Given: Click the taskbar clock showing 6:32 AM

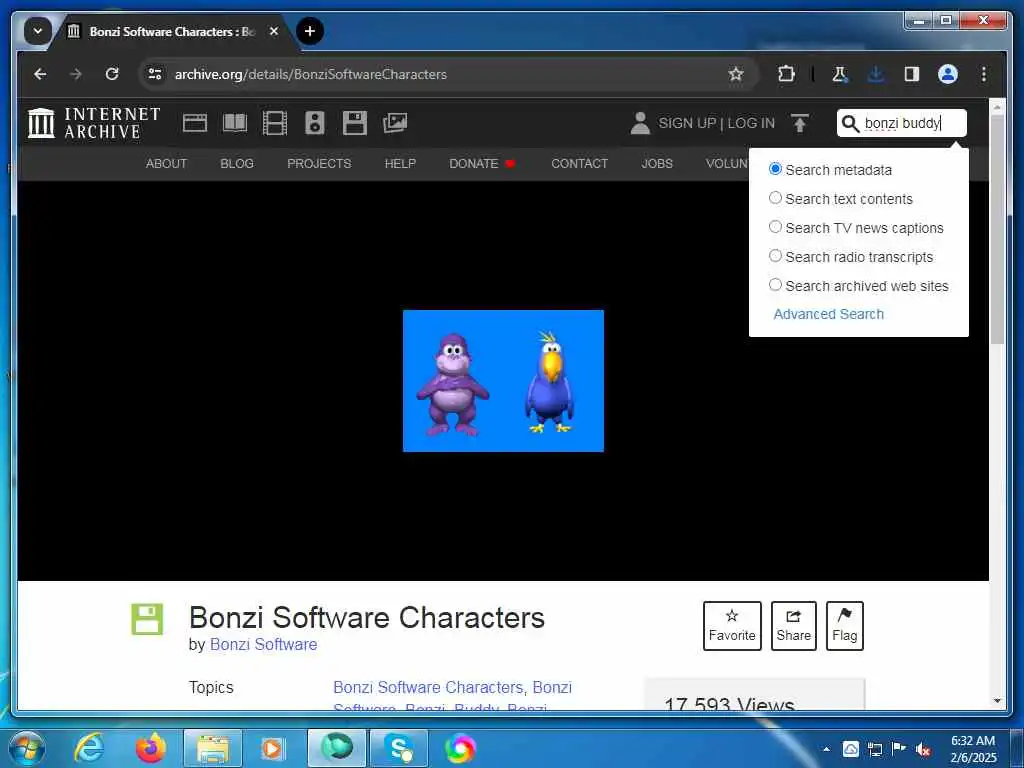Looking at the screenshot, I should point(973,749).
